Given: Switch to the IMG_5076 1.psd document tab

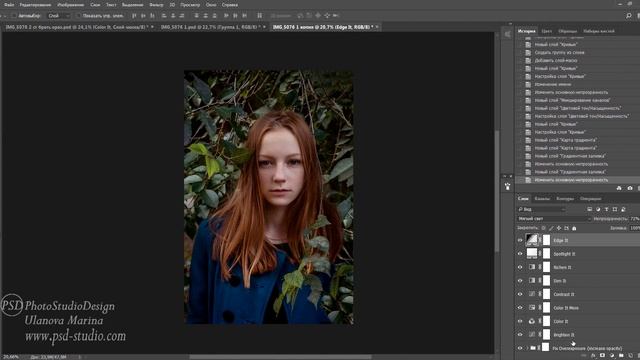Looking at the screenshot, I should coord(210,27).
